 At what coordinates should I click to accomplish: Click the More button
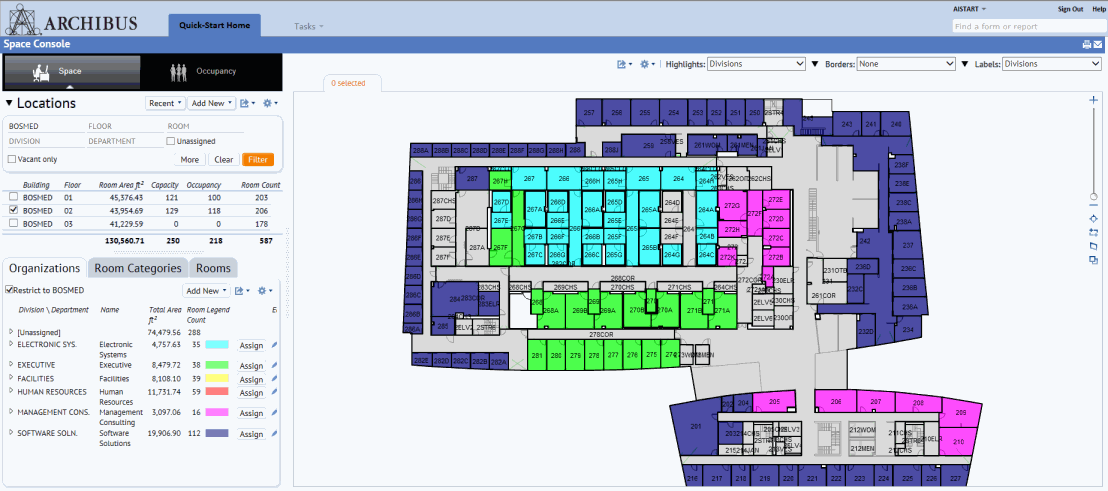[189, 160]
